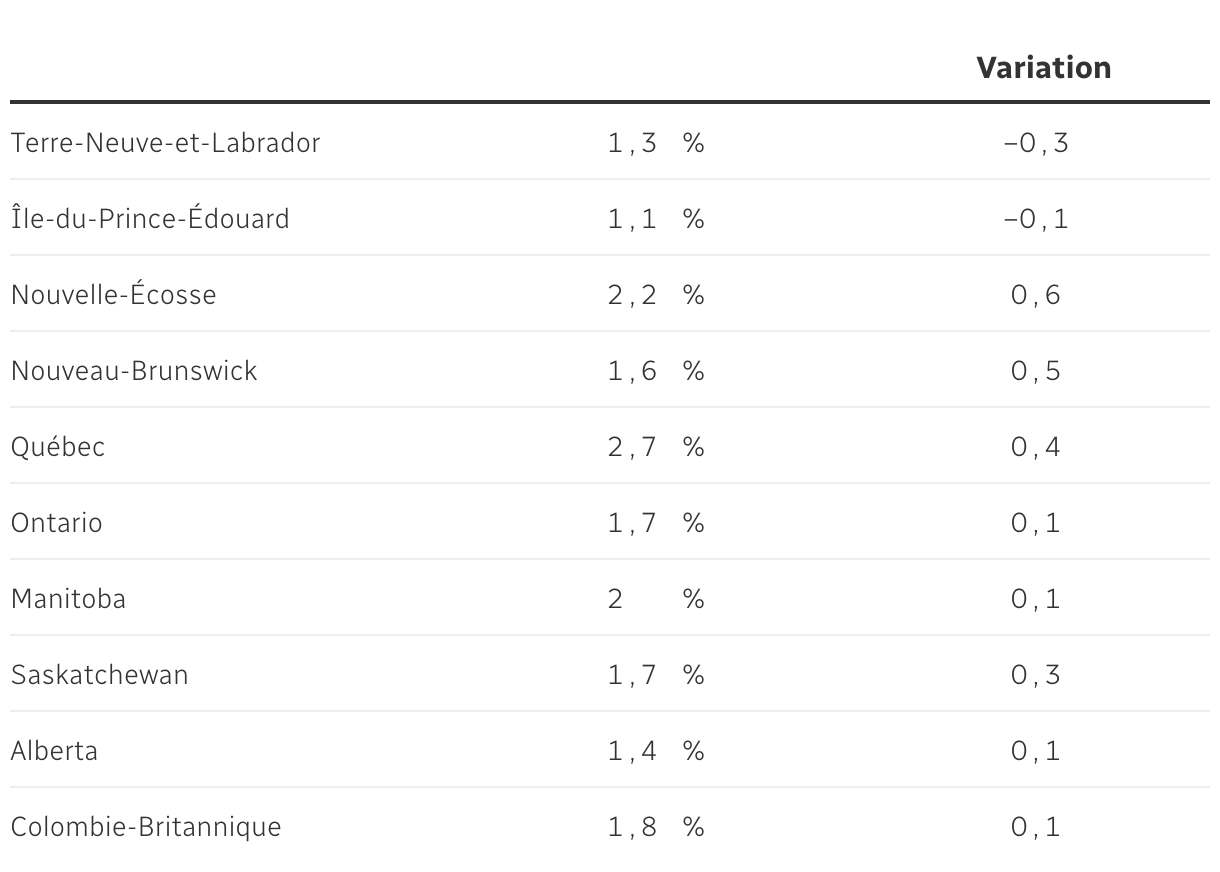The image size is (1220, 872).
Task: Click Île-du-Prince-Édouard province name
Action: click(x=150, y=217)
